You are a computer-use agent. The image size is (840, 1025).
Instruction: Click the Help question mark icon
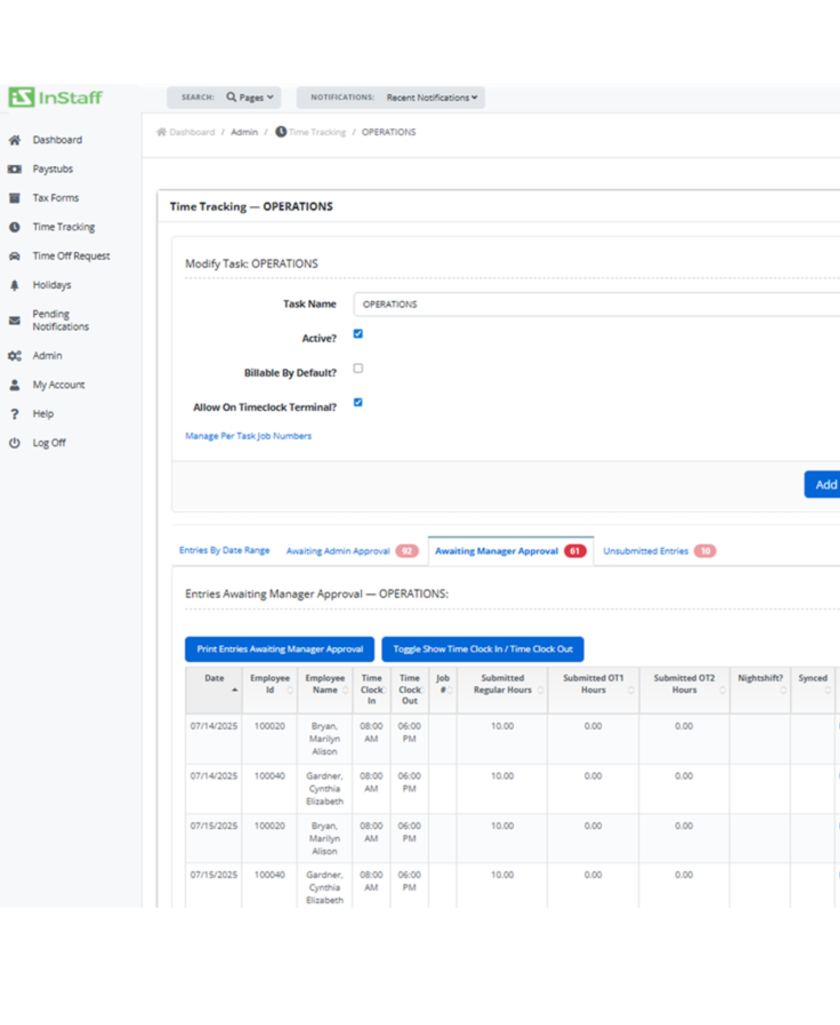pyautogui.click(x=14, y=414)
